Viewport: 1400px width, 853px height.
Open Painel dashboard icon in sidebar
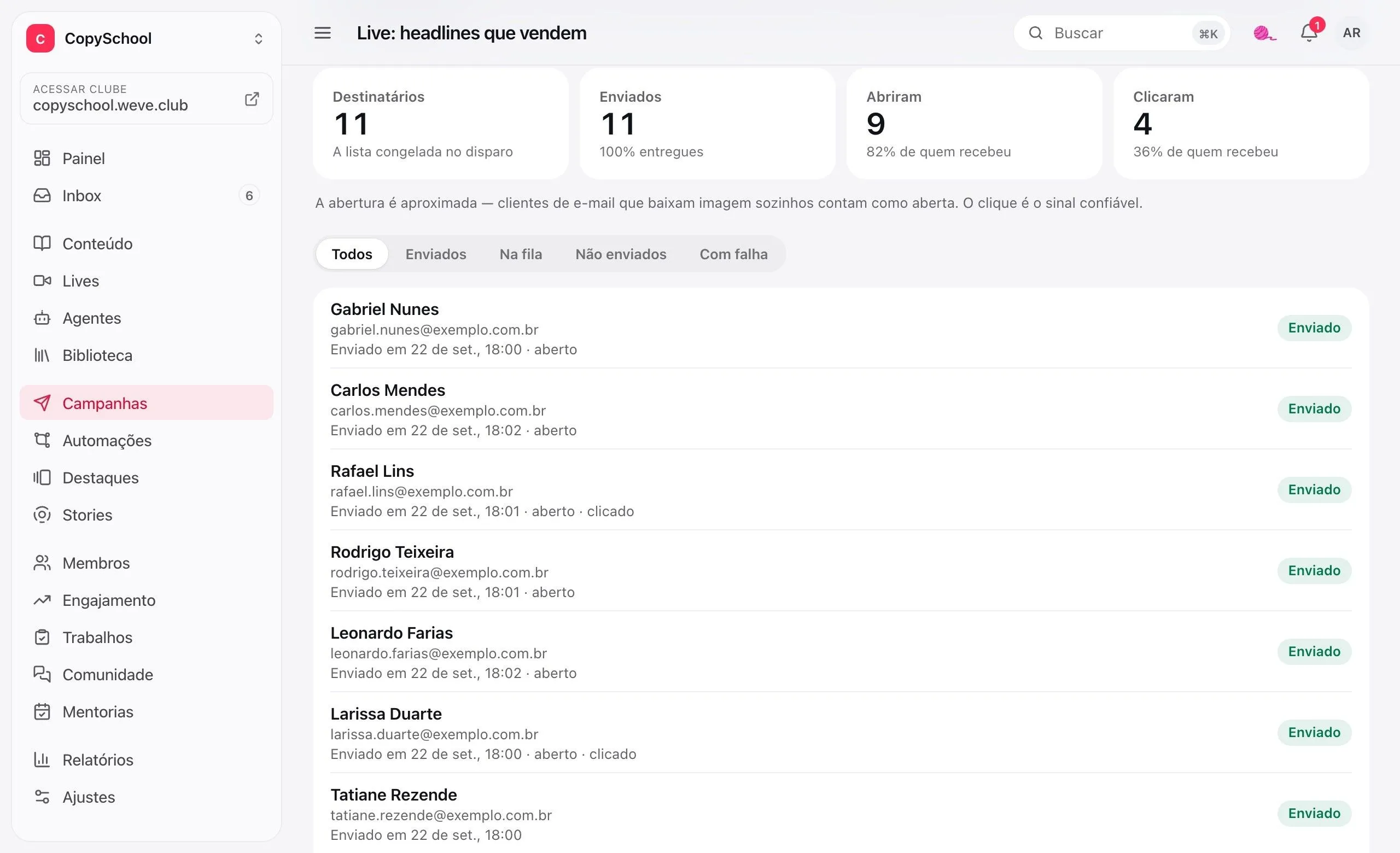pos(42,158)
